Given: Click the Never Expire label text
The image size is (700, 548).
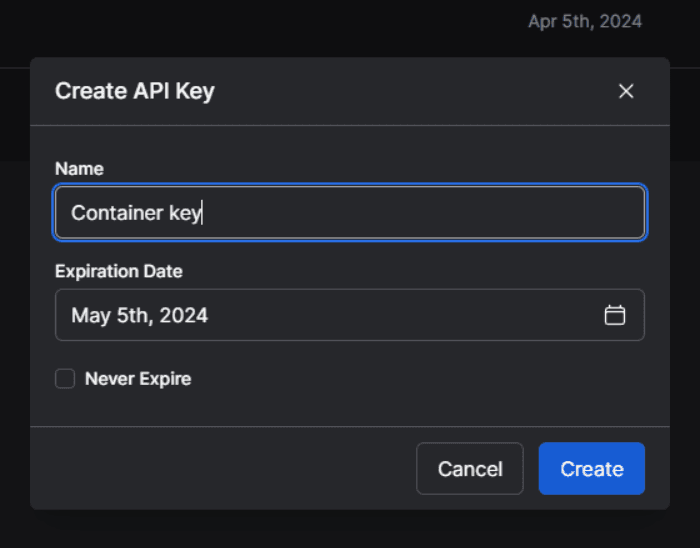Looking at the screenshot, I should (138, 379).
